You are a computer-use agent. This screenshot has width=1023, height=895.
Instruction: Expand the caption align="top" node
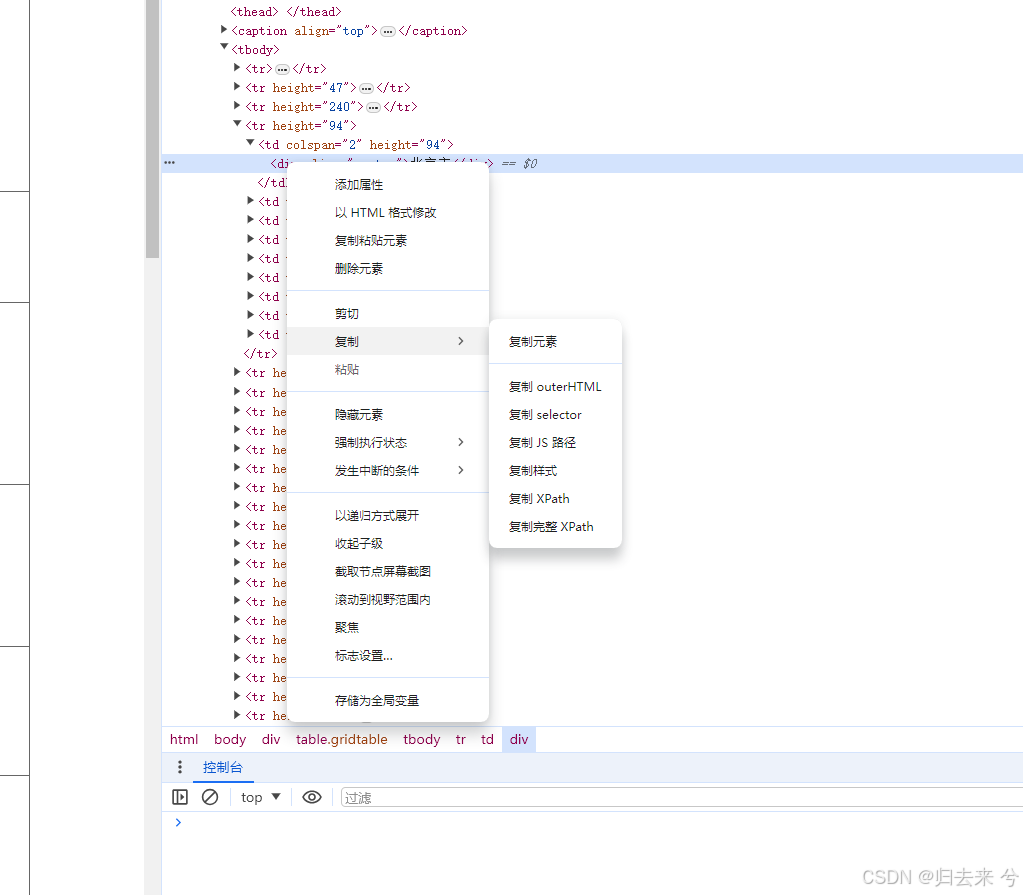(x=224, y=29)
